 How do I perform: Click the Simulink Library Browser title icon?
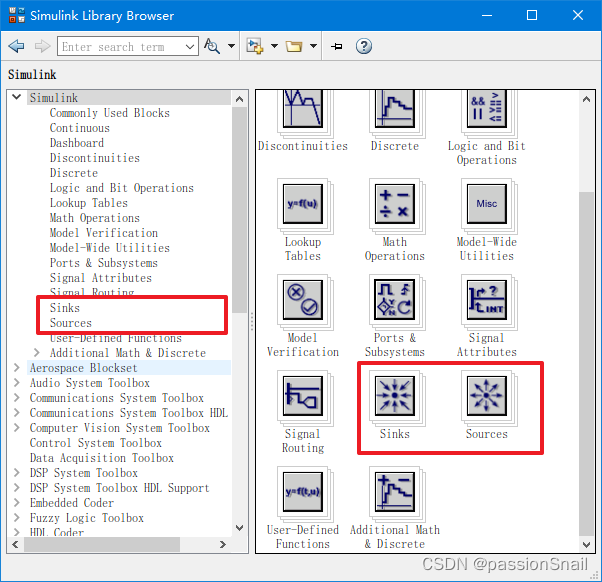(17, 15)
